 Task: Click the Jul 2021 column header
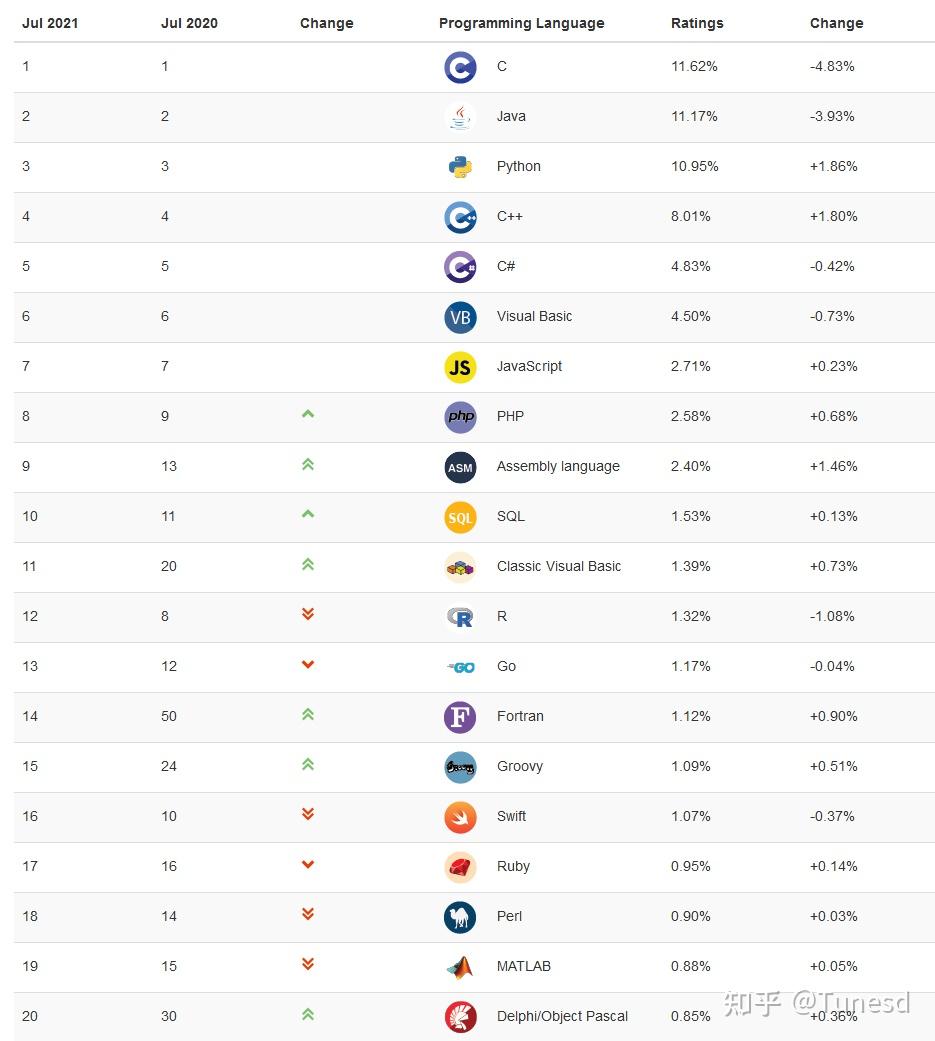[50, 23]
